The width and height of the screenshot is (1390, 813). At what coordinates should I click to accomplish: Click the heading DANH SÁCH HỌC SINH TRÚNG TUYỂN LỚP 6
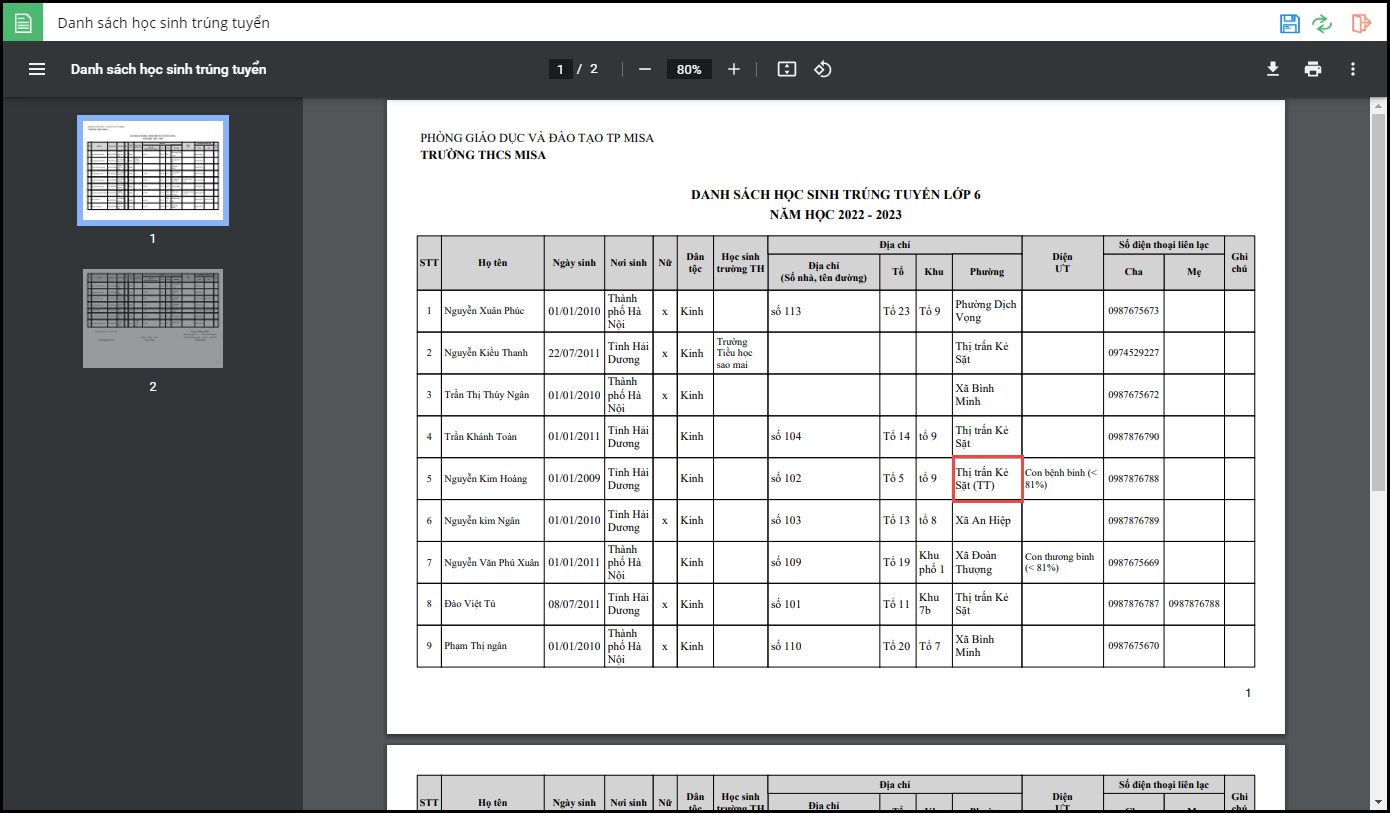(x=836, y=194)
